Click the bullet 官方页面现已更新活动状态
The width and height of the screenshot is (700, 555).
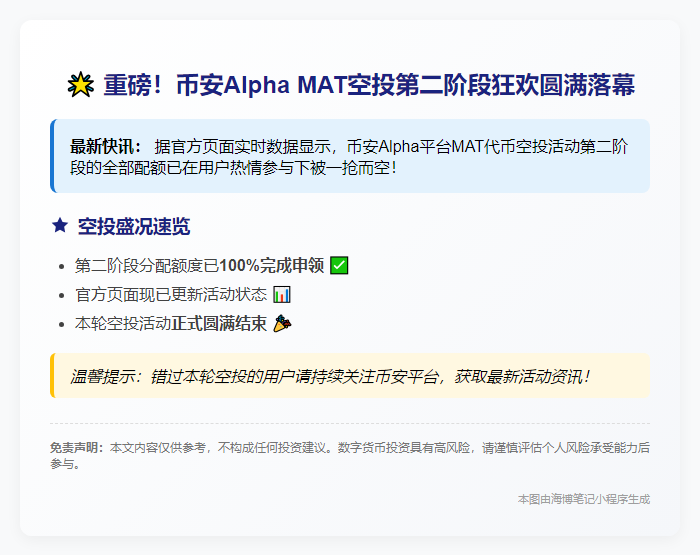point(171,295)
